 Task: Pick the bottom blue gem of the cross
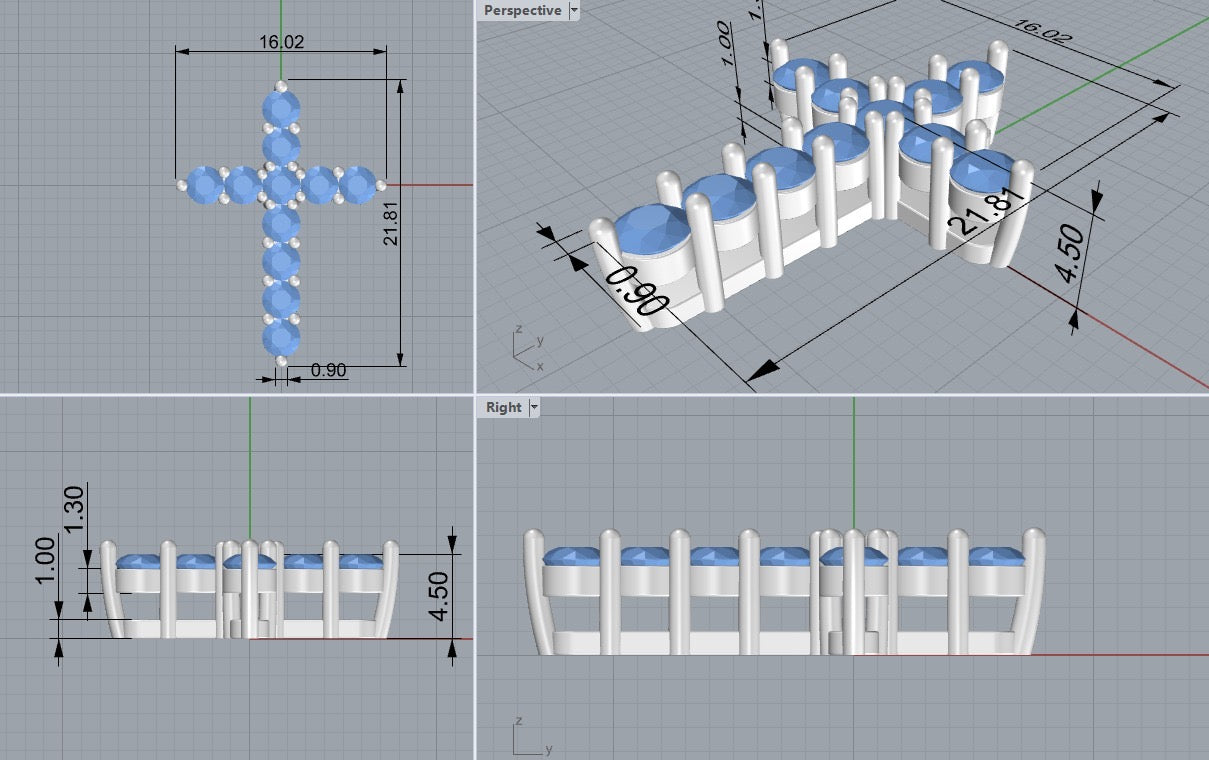point(281,337)
